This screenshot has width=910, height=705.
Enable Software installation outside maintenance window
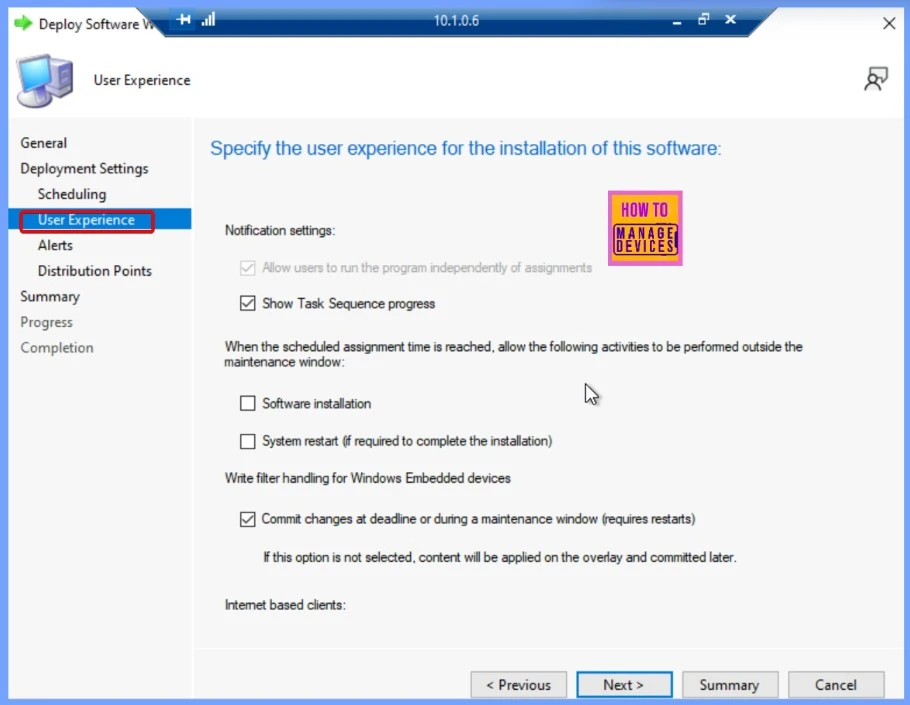pos(248,403)
